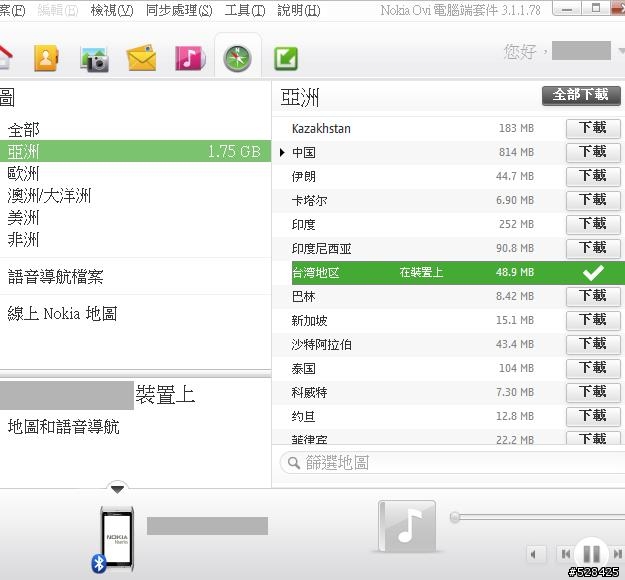Open the 說明(H) menu
The height and width of the screenshot is (580, 625).
pyautogui.click(x=299, y=10)
